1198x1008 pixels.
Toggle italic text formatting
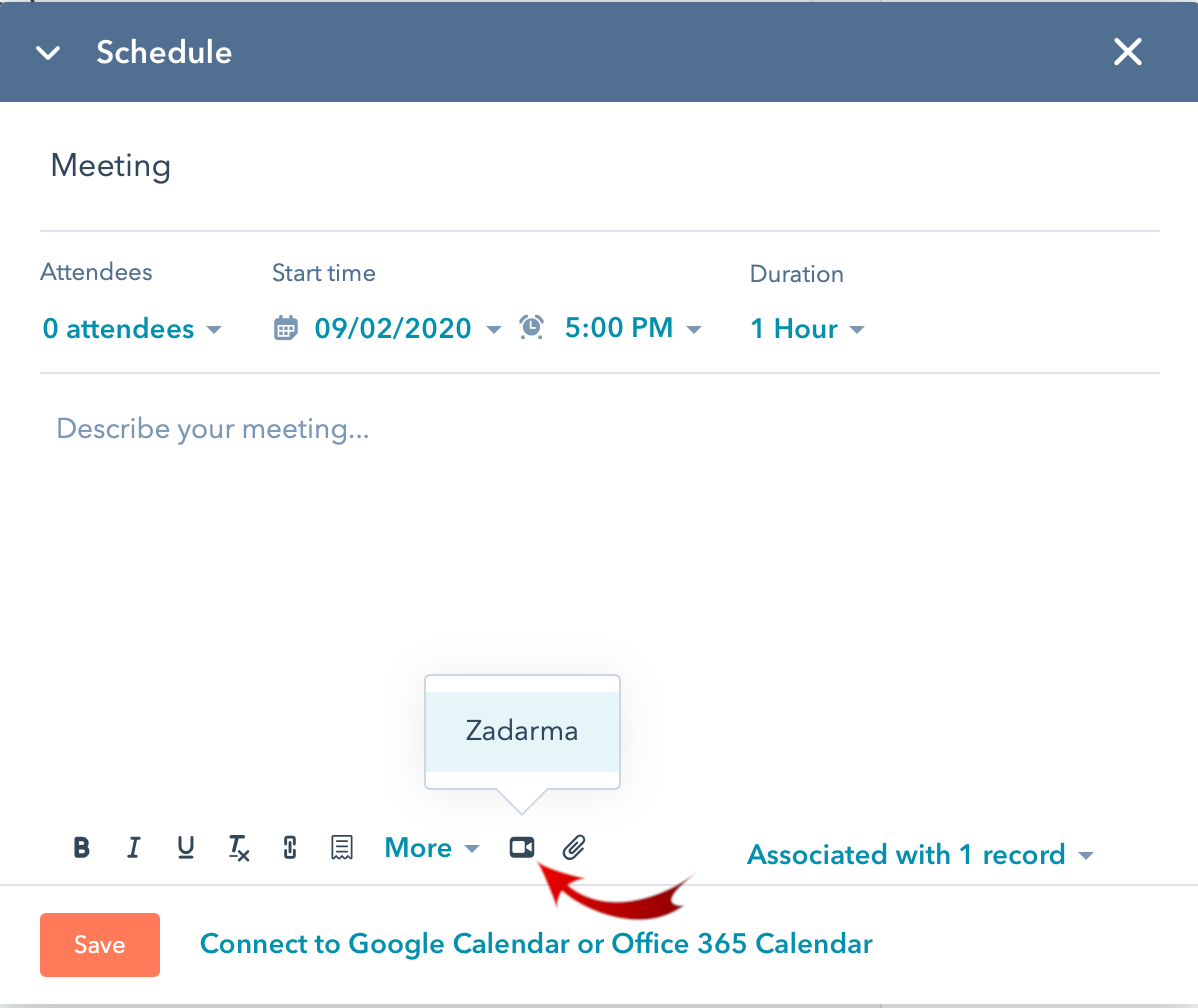134,848
